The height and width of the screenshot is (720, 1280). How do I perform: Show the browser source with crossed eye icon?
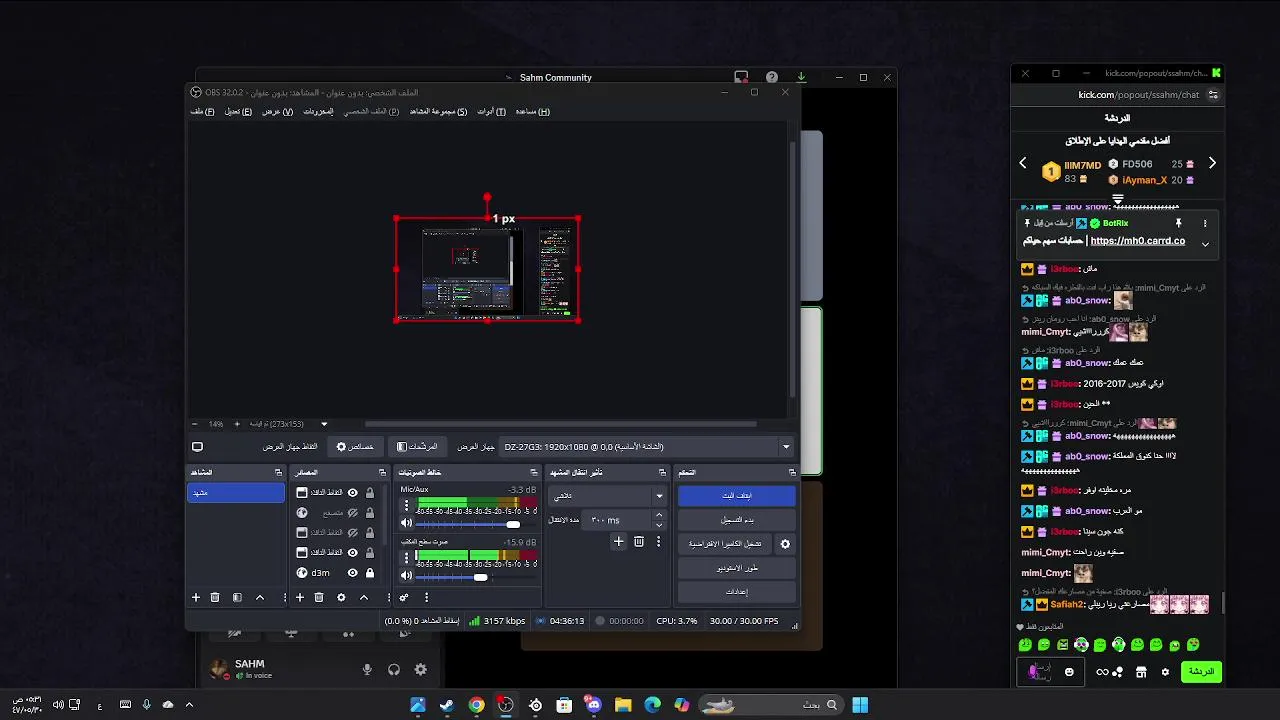click(x=352, y=513)
